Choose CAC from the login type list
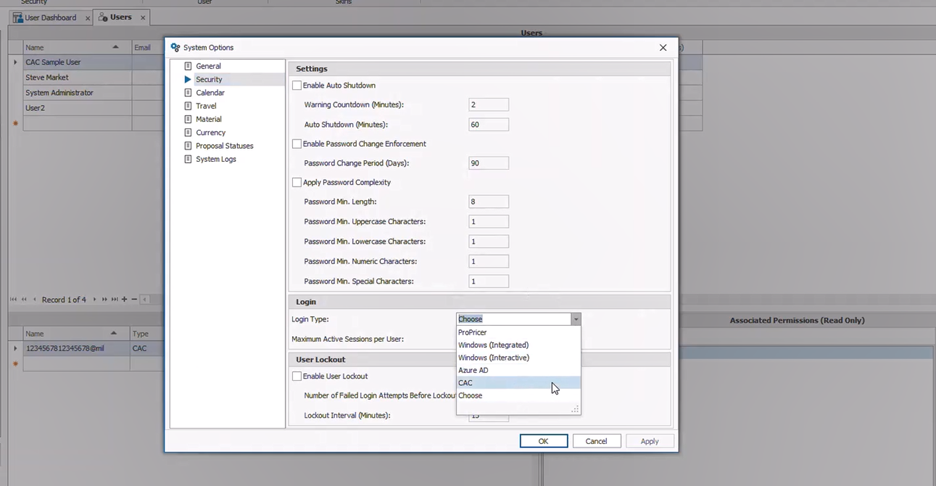This screenshot has width=936, height=486. 466,383
